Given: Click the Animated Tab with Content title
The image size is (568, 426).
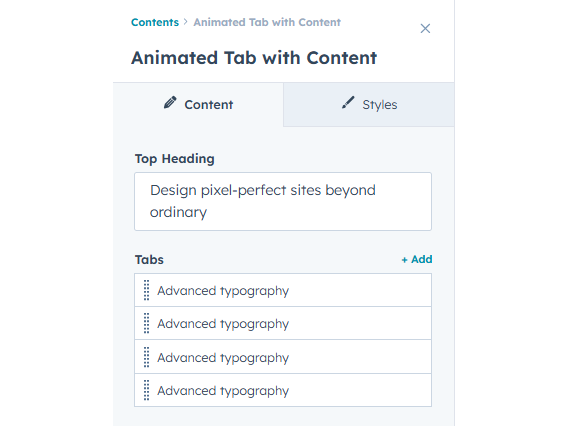Looking at the screenshot, I should click(x=254, y=58).
